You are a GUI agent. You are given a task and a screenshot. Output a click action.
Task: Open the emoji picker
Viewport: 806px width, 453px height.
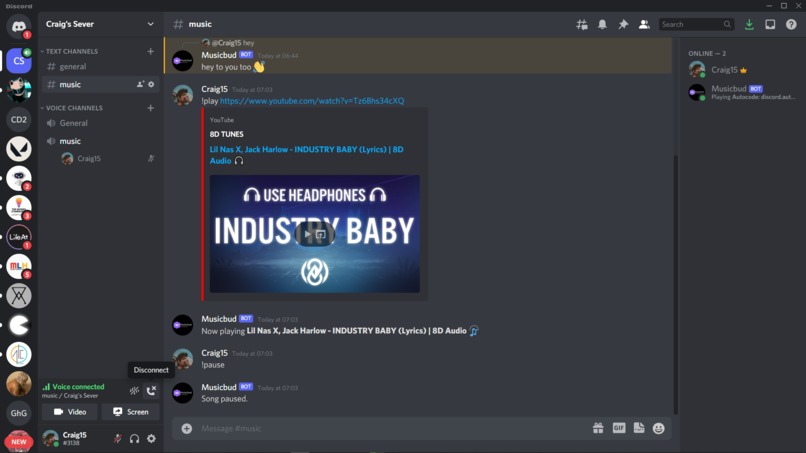click(658, 428)
